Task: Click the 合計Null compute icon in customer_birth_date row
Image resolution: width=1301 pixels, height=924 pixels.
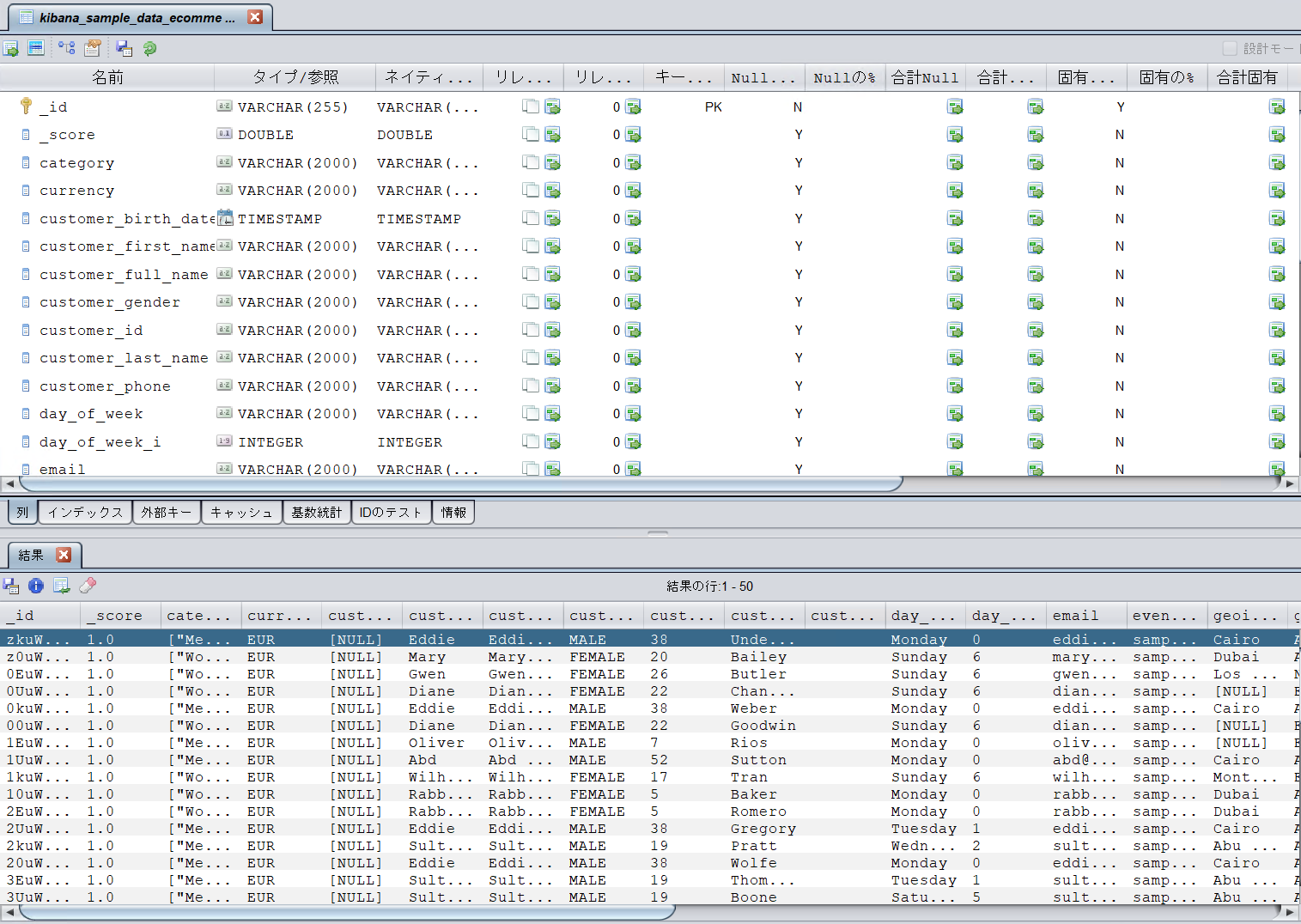Action: [955, 219]
